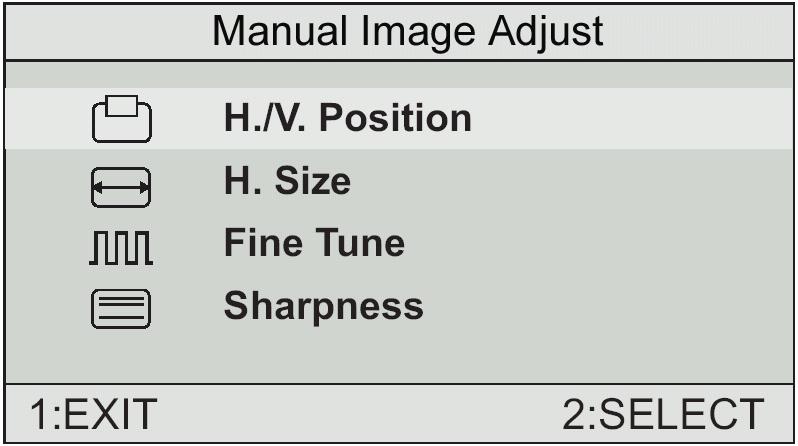This screenshot has width=798, height=446.
Task: Choose the Fine Tune square-wave icon
Action: 121,248
